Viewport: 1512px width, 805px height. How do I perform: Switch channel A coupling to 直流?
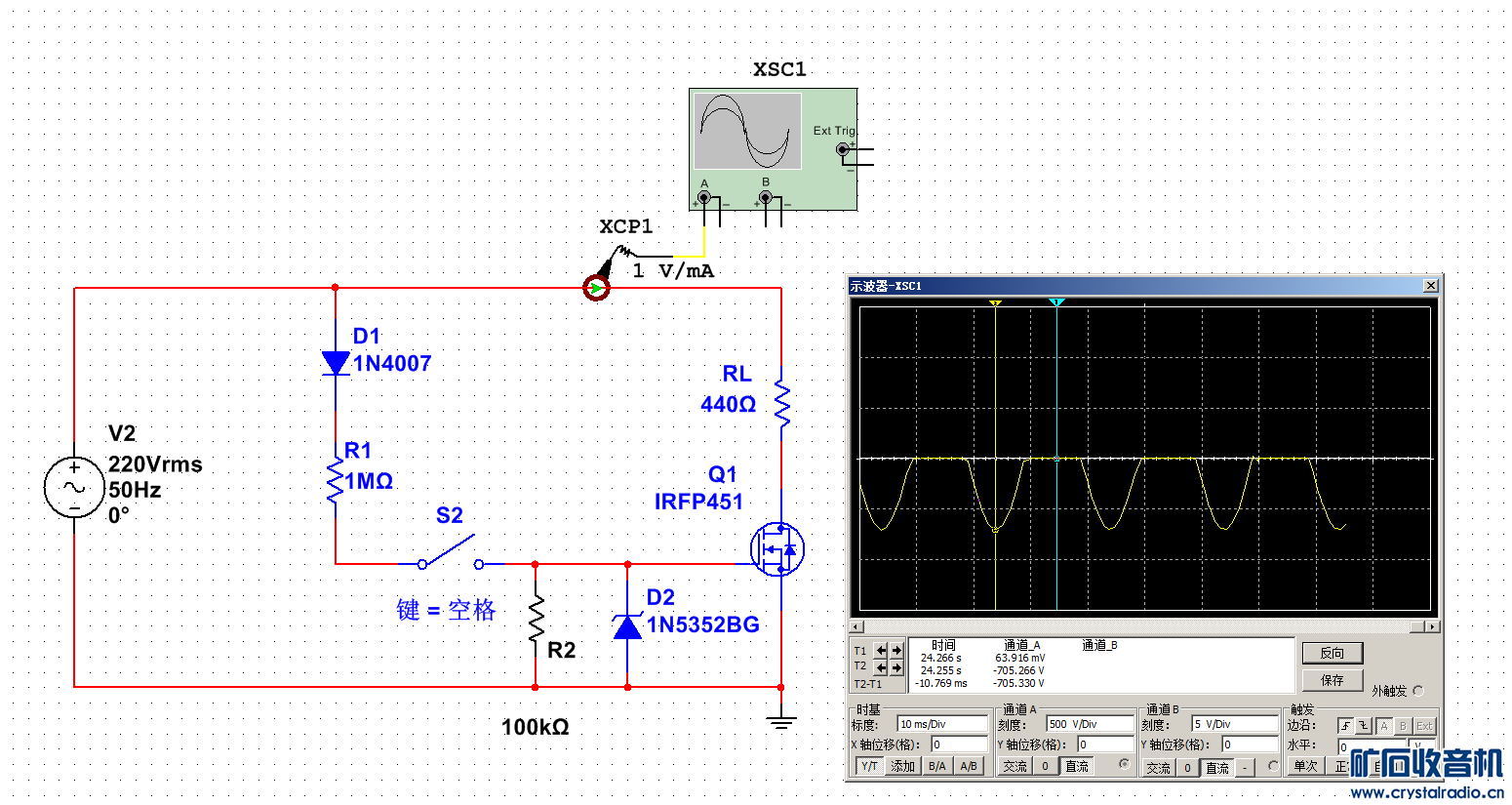click(1077, 767)
